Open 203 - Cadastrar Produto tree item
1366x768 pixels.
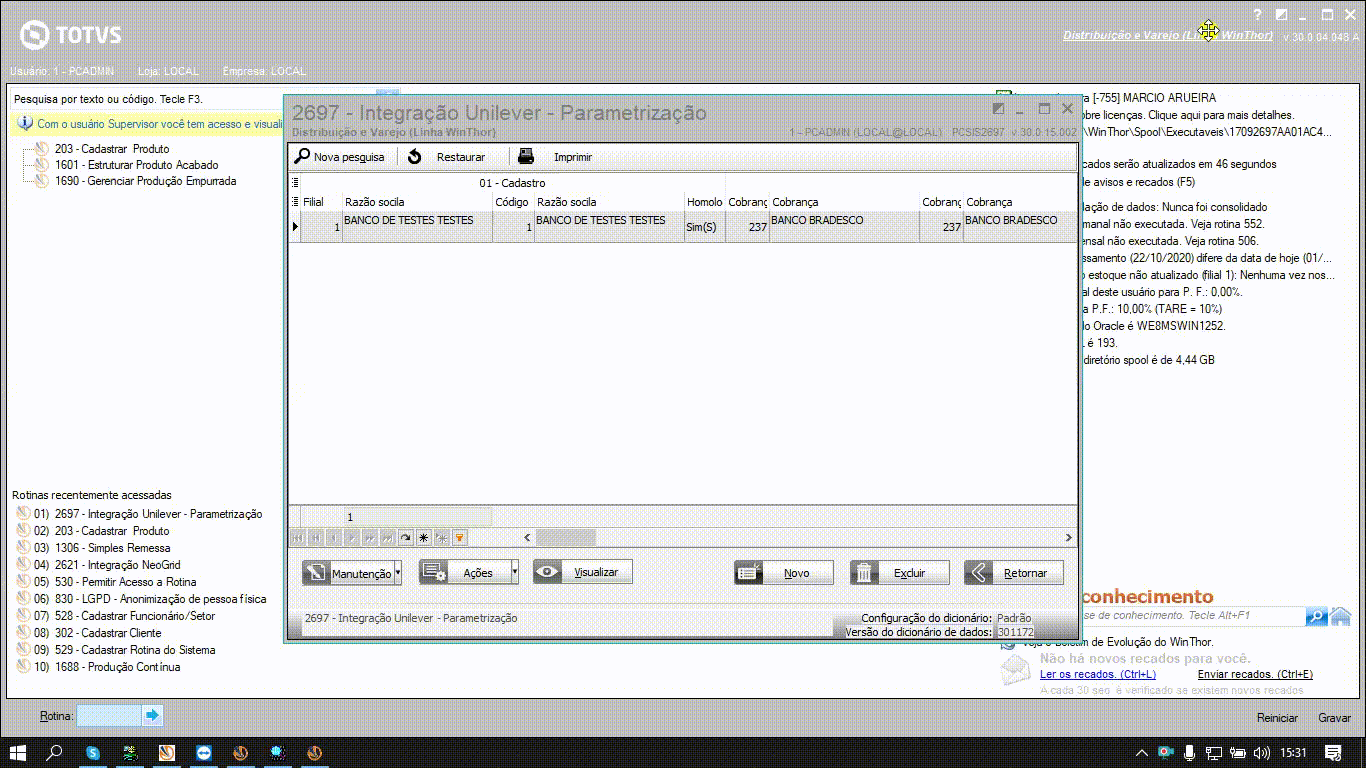pyautogui.click(x=112, y=148)
